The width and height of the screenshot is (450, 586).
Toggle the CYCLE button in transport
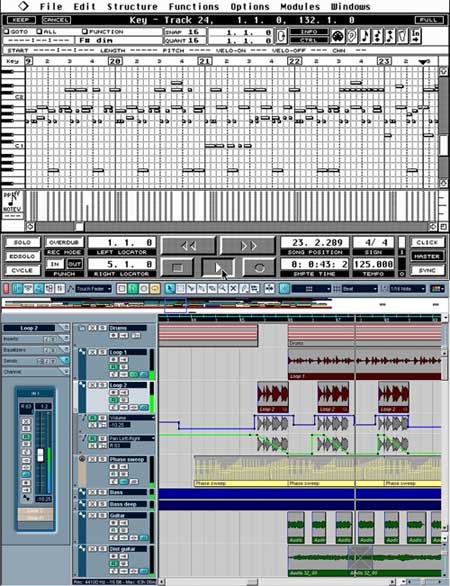[22, 271]
